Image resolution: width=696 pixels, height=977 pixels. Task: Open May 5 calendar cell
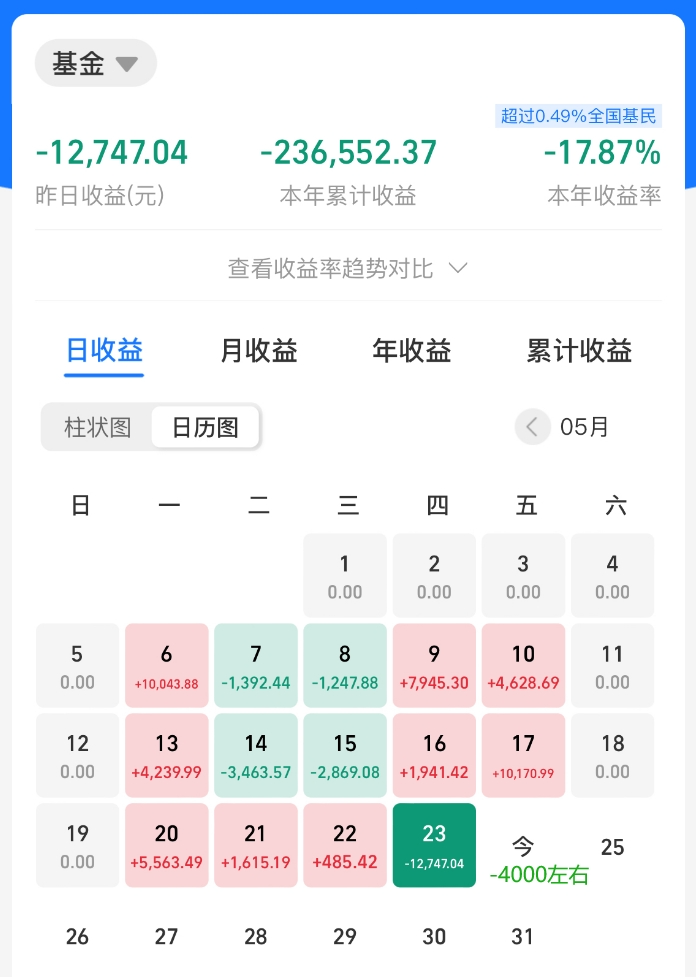tap(77, 665)
